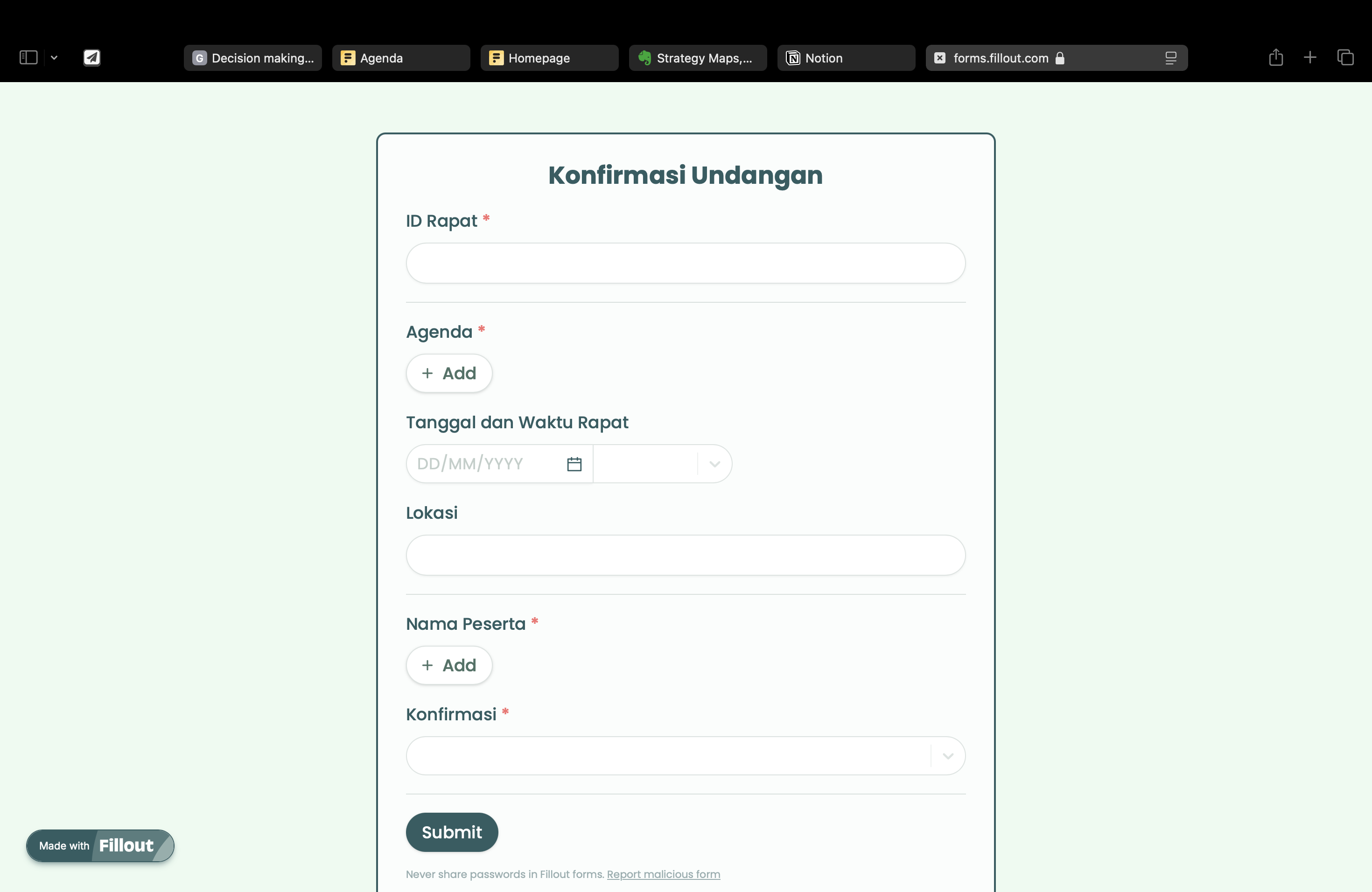Screen dimensions: 1372x892
Task: Toggle the Safari sidebar icon
Action: pos(28,58)
